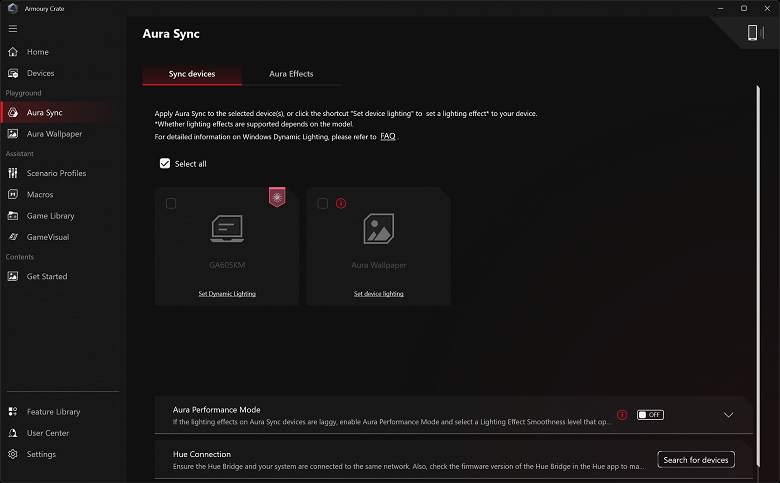This screenshot has width=780, height=483.
Task: Go to Macros in the sidebar
Action: point(40,194)
